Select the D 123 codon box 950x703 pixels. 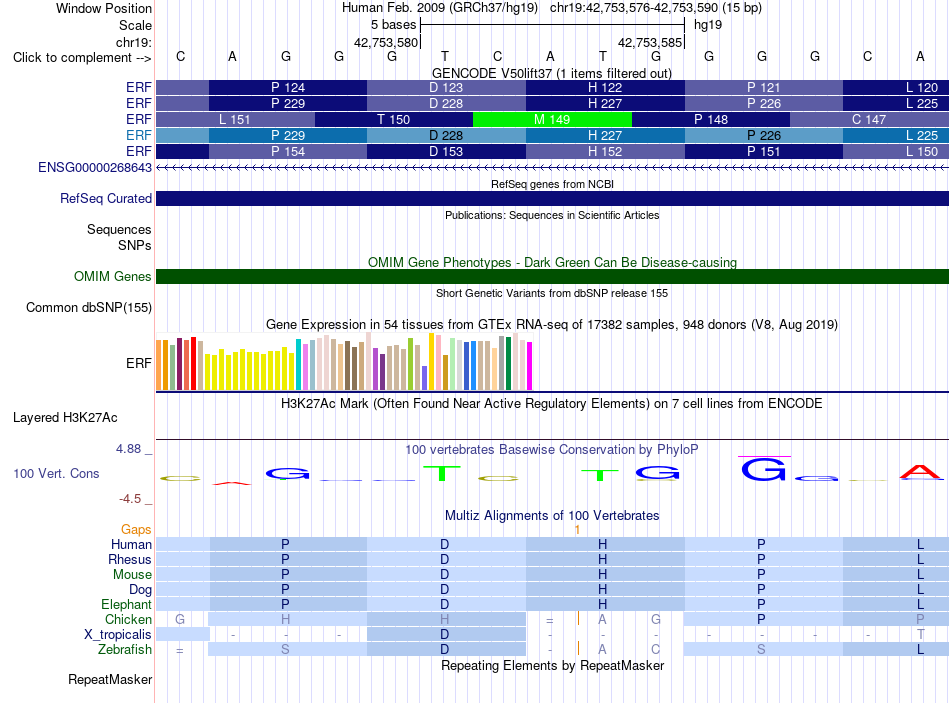[447, 87]
